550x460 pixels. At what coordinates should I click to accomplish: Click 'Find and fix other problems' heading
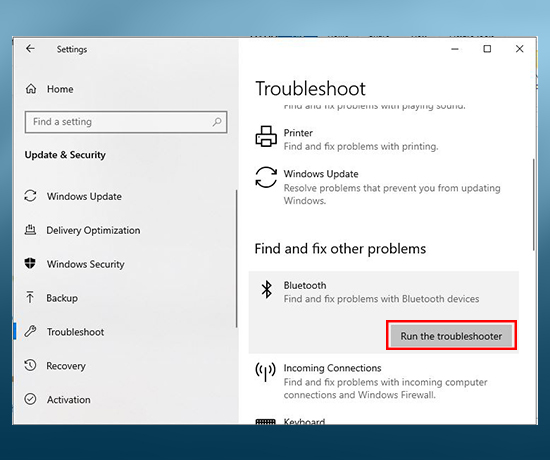pyautogui.click(x=340, y=249)
